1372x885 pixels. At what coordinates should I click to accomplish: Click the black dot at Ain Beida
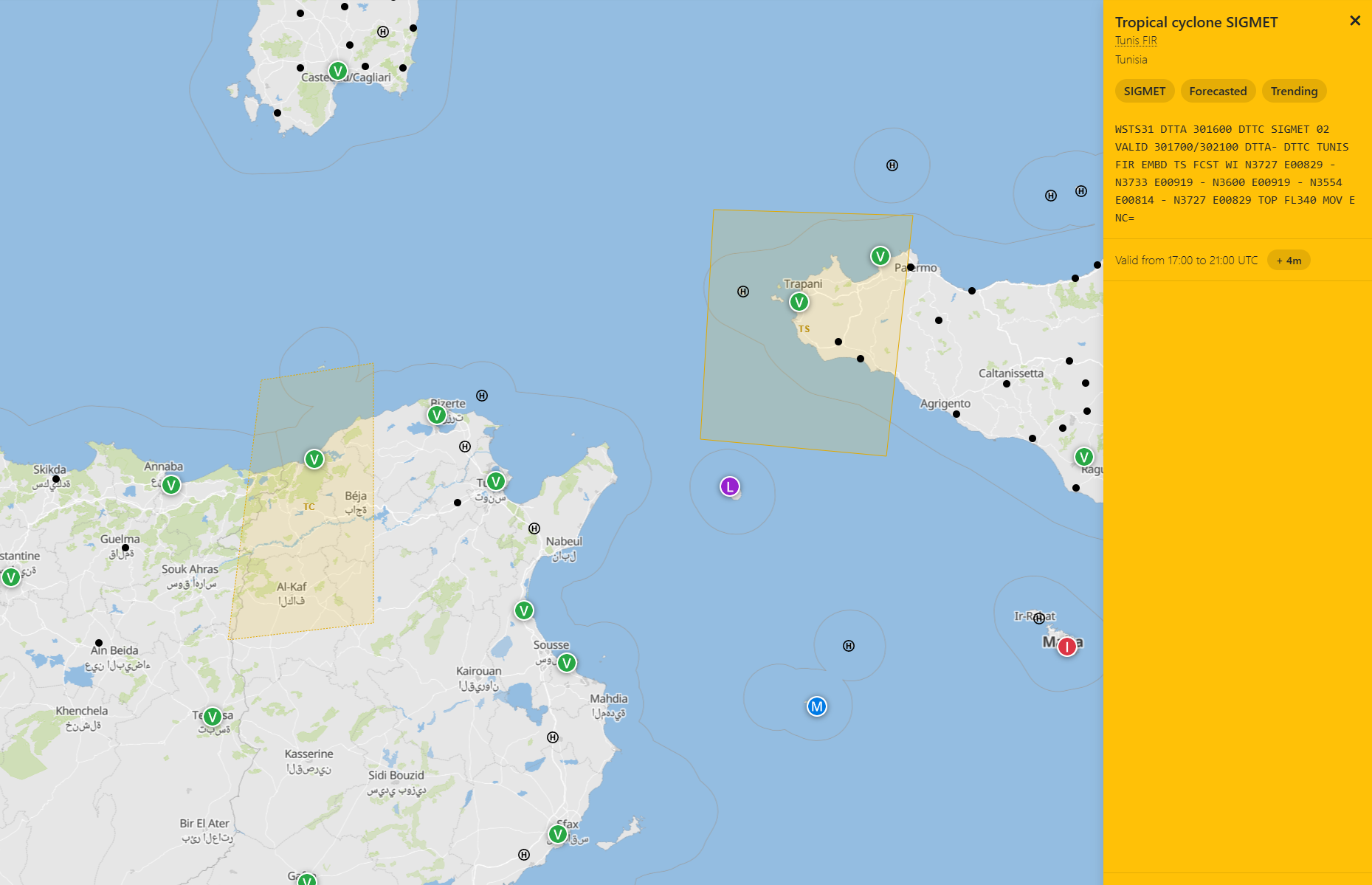(x=99, y=643)
